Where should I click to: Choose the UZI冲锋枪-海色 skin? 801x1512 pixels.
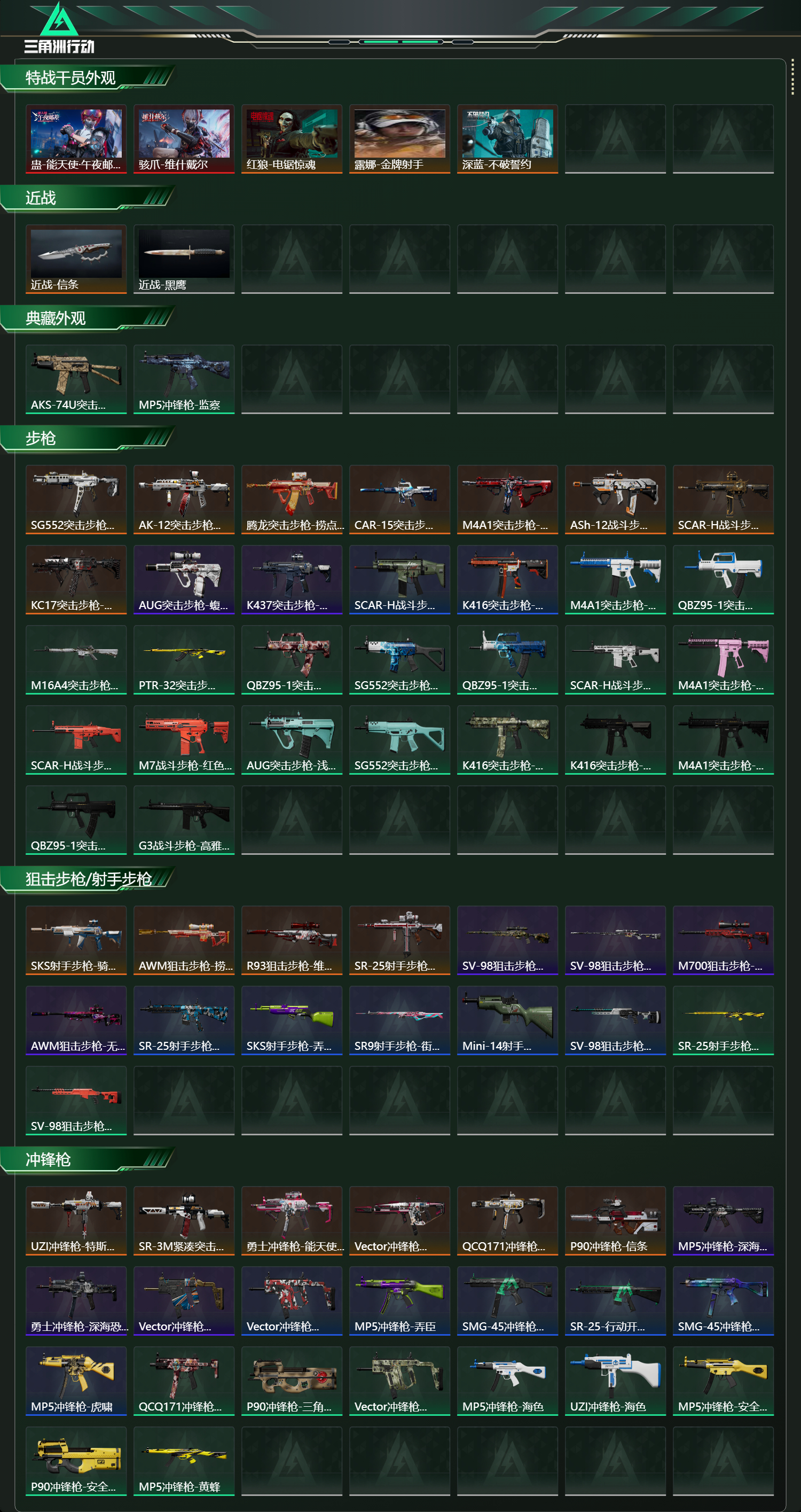(x=615, y=1382)
